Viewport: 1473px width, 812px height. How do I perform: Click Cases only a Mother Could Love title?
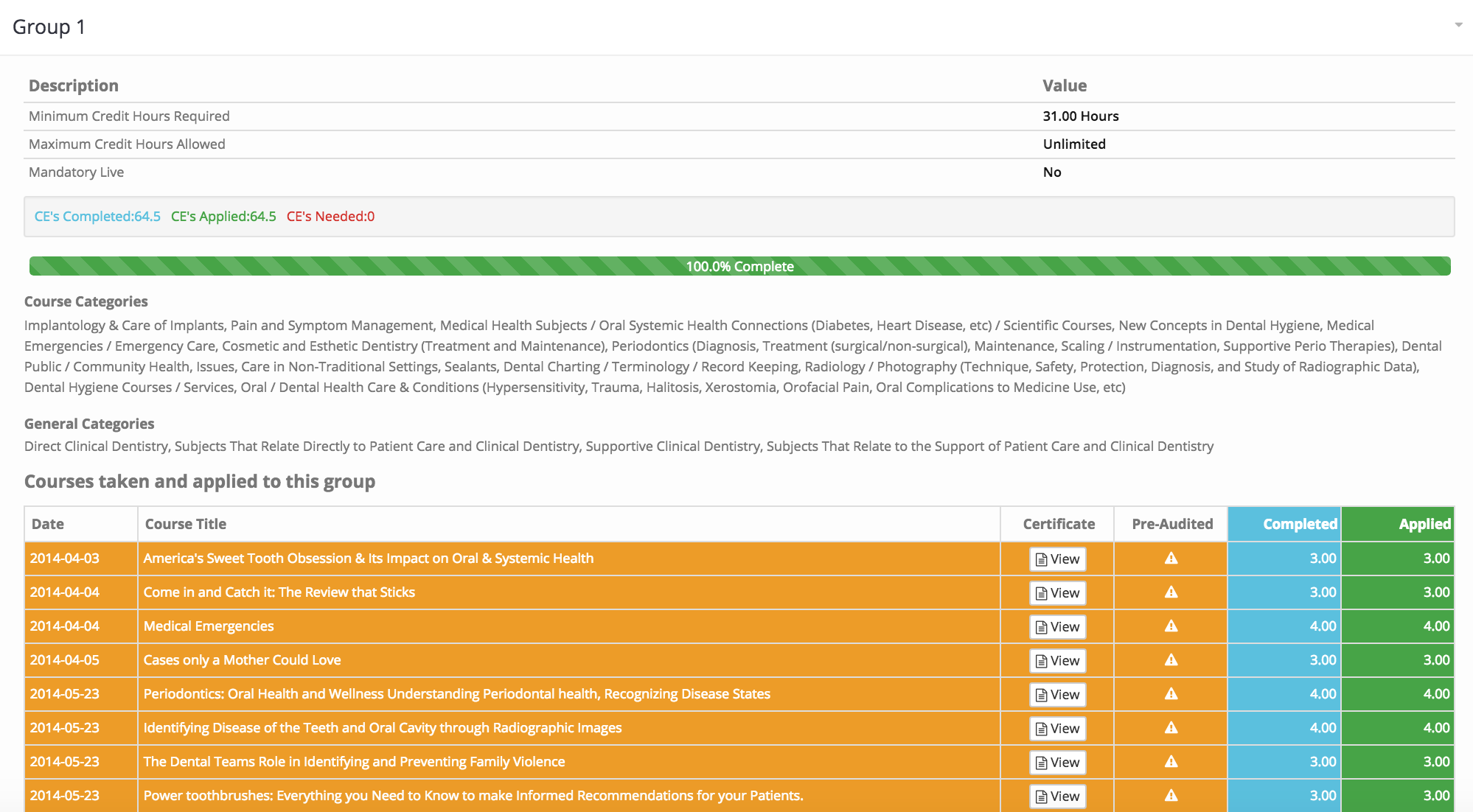click(242, 660)
